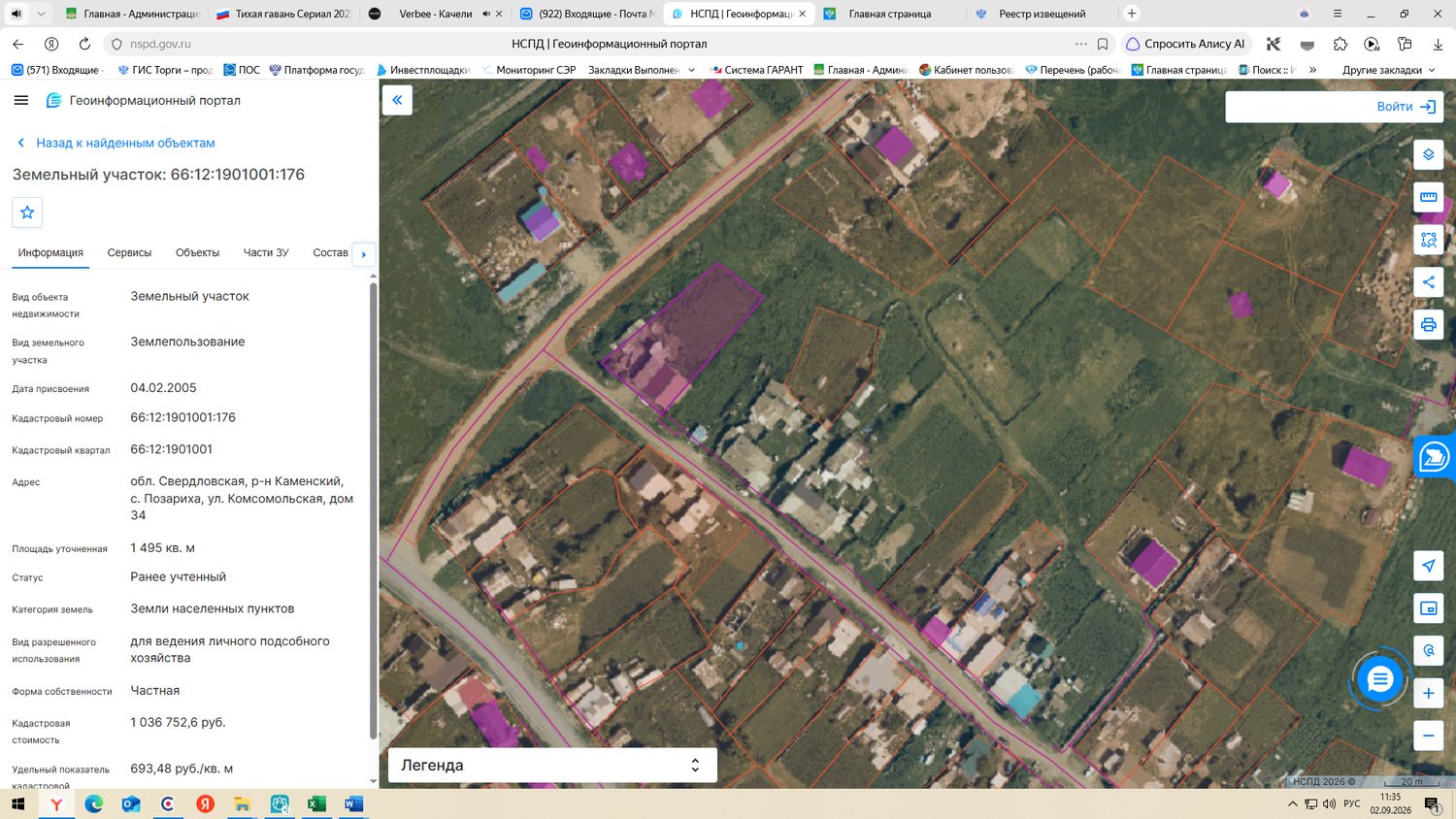Screen dimensions: 1456x819
Task: Open the Система ГАРАНТ bookmark
Action: coord(756,70)
